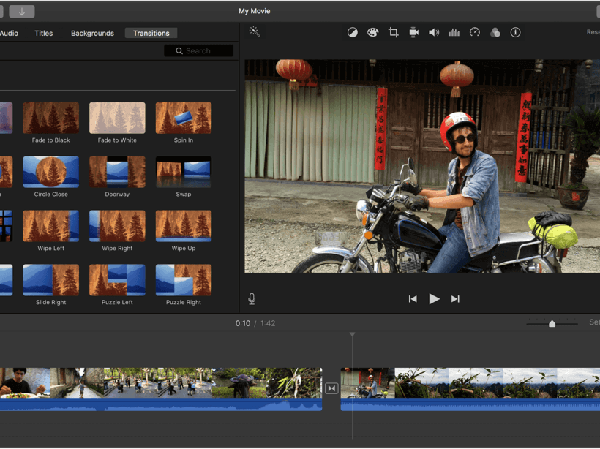600x449 pixels.
Task: Select the crop tool
Action: [394, 32]
